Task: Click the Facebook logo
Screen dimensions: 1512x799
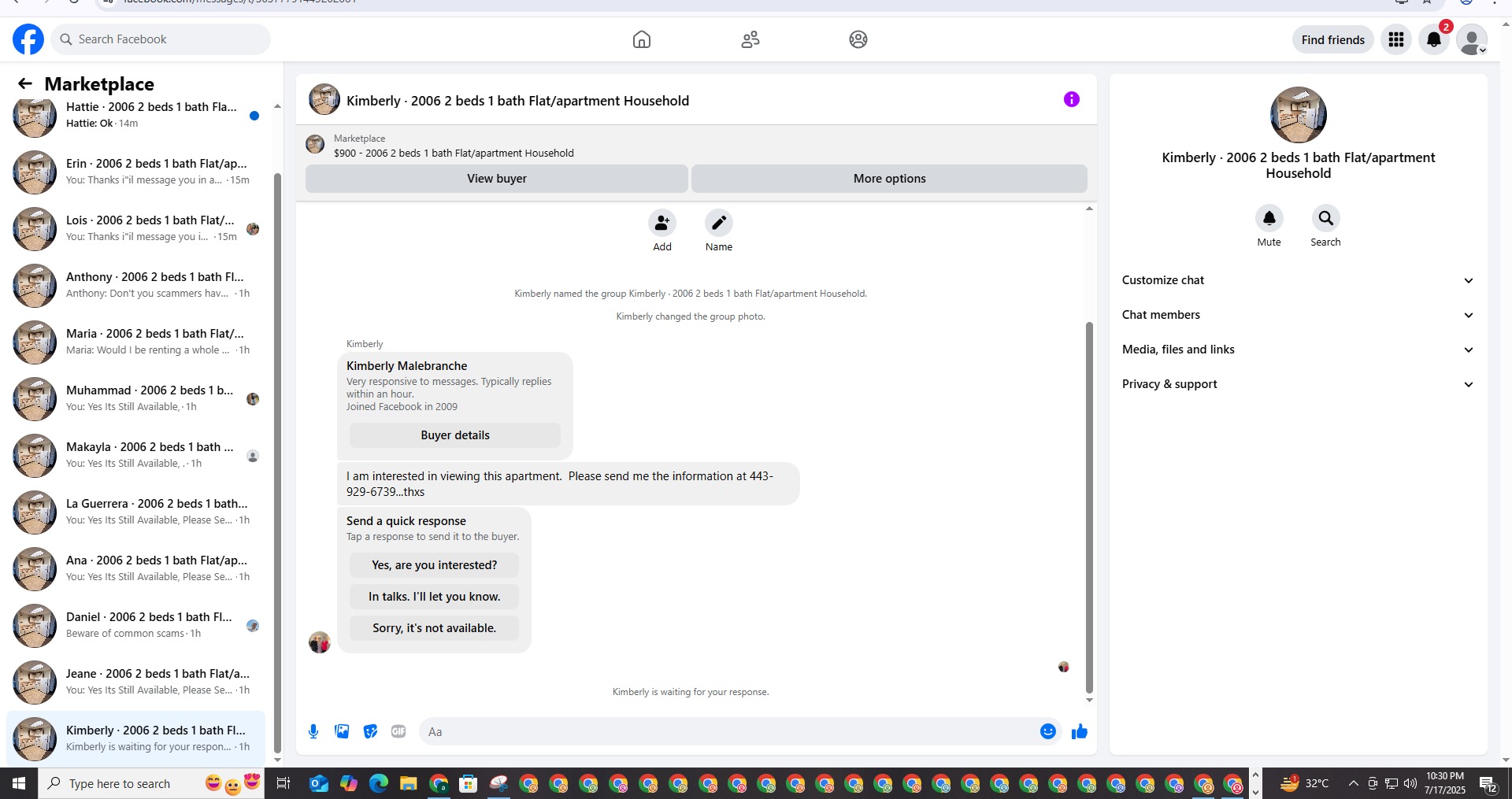Action: (x=28, y=39)
